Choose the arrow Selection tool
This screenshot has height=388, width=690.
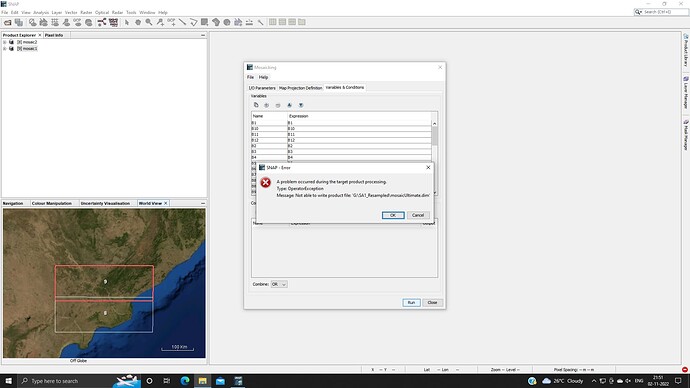coord(127,22)
